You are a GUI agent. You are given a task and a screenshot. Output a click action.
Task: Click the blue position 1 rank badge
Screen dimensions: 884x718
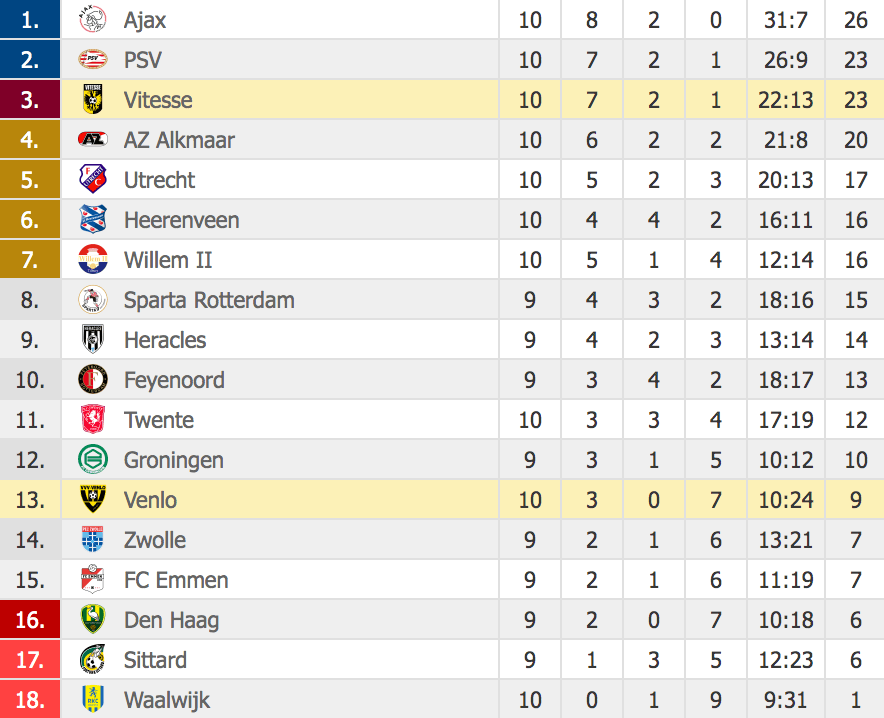pyautogui.click(x=30, y=20)
